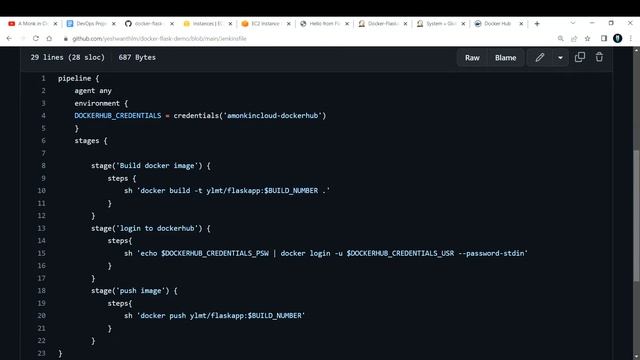The image size is (640, 360).
Task: Select line number 1
Action: click(x=43, y=78)
